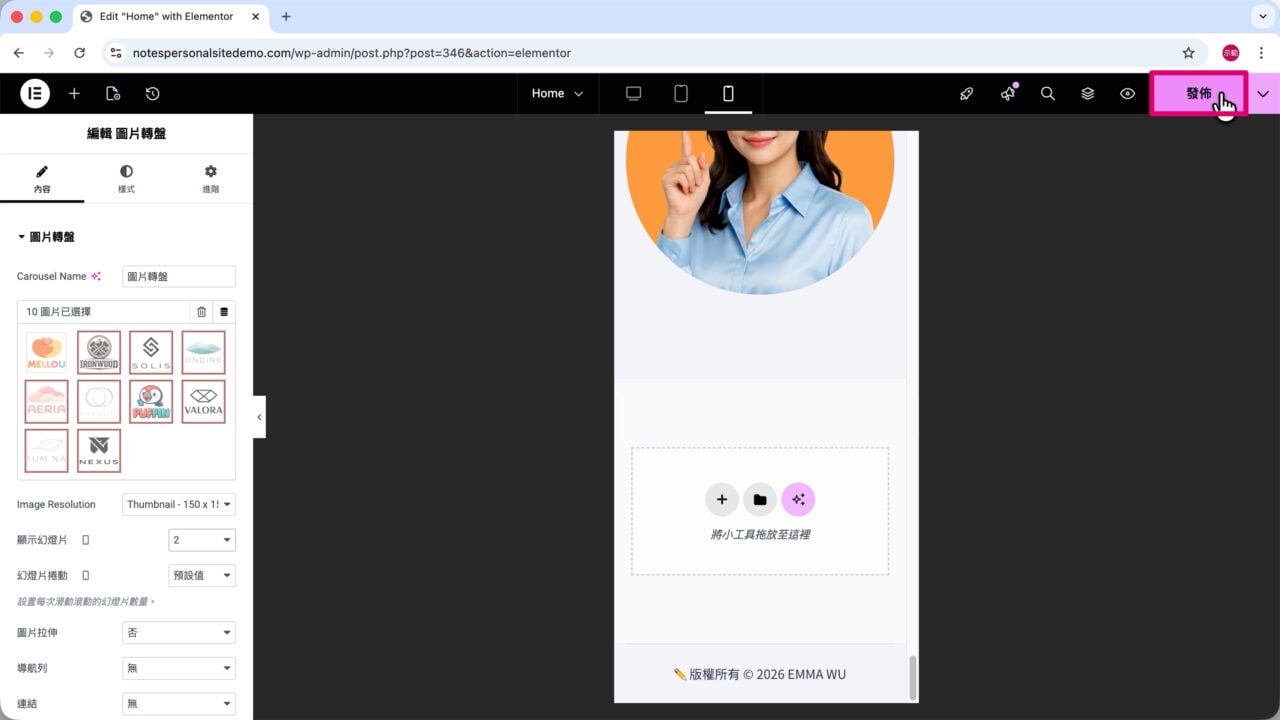The height and width of the screenshot is (720, 1280).
Task: Open the what's new megaphone icon
Action: [1008, 93]
